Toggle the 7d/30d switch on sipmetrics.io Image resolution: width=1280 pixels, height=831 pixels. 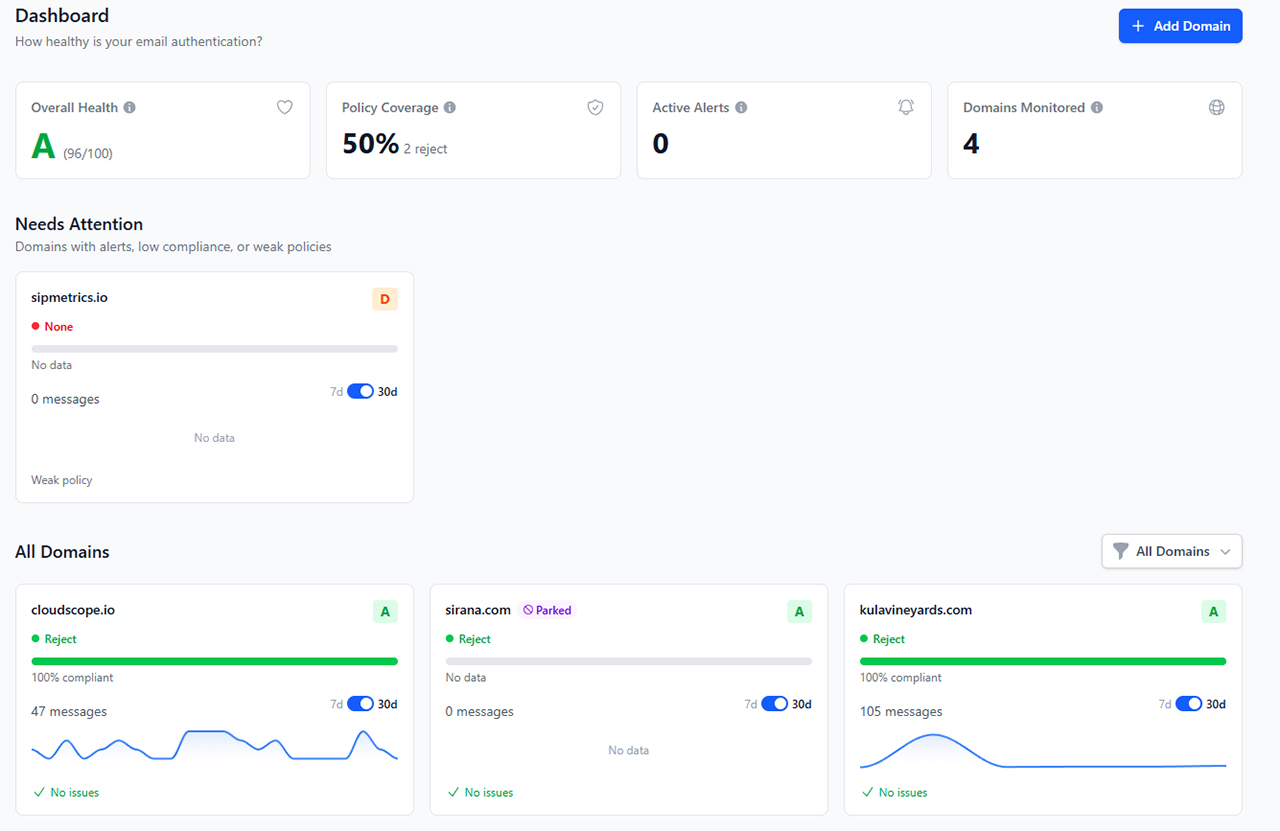click(x=360, y=391)
